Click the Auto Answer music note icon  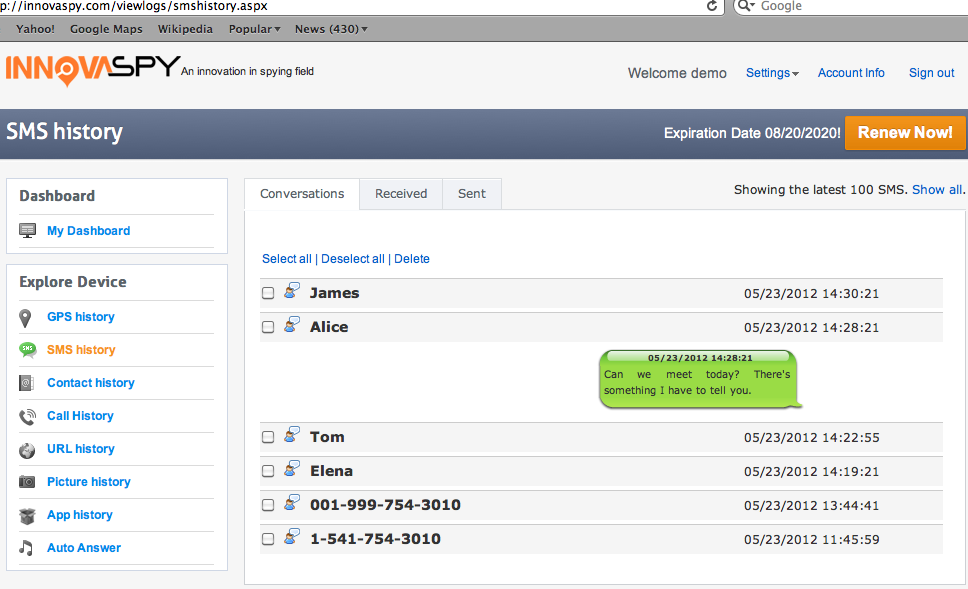coord(26,548)
